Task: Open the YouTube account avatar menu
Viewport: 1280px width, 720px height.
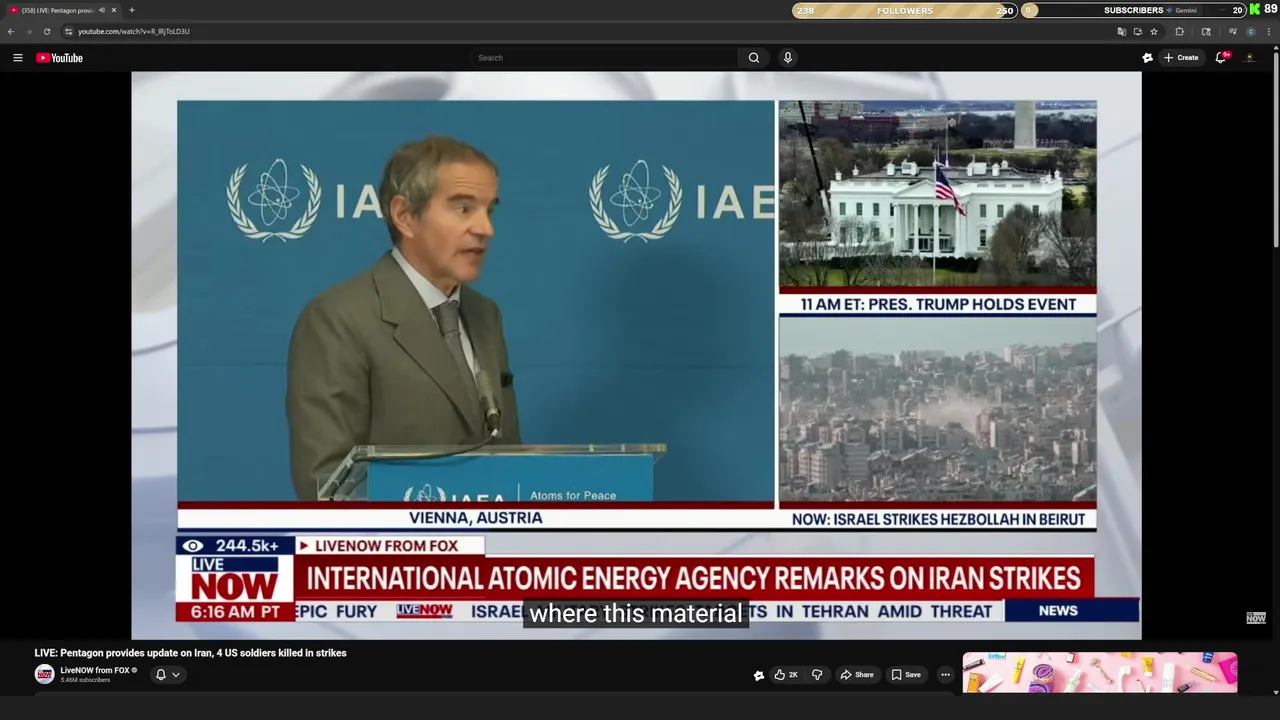Action: click(1250, 58)
